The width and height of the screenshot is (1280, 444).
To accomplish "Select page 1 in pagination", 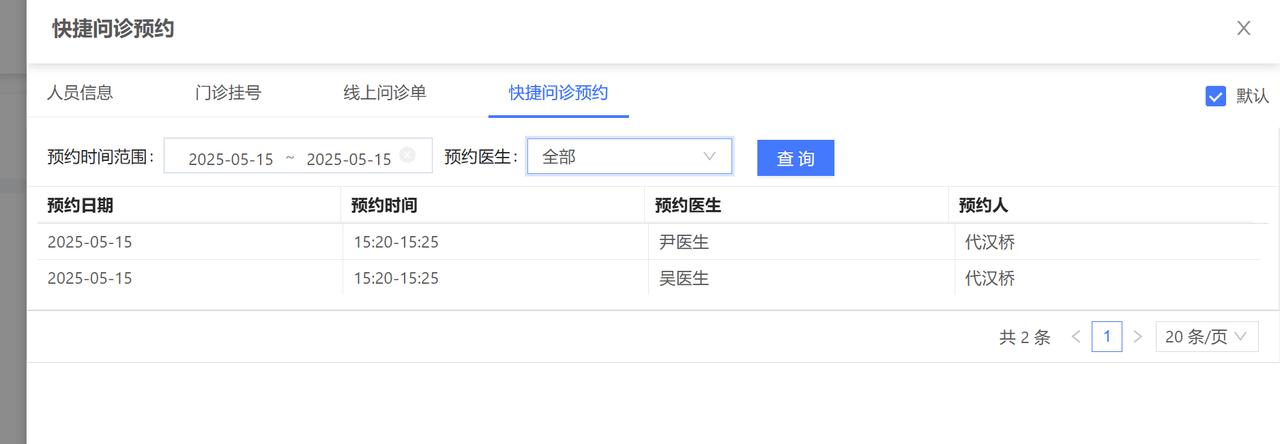I will [1106, 337].
